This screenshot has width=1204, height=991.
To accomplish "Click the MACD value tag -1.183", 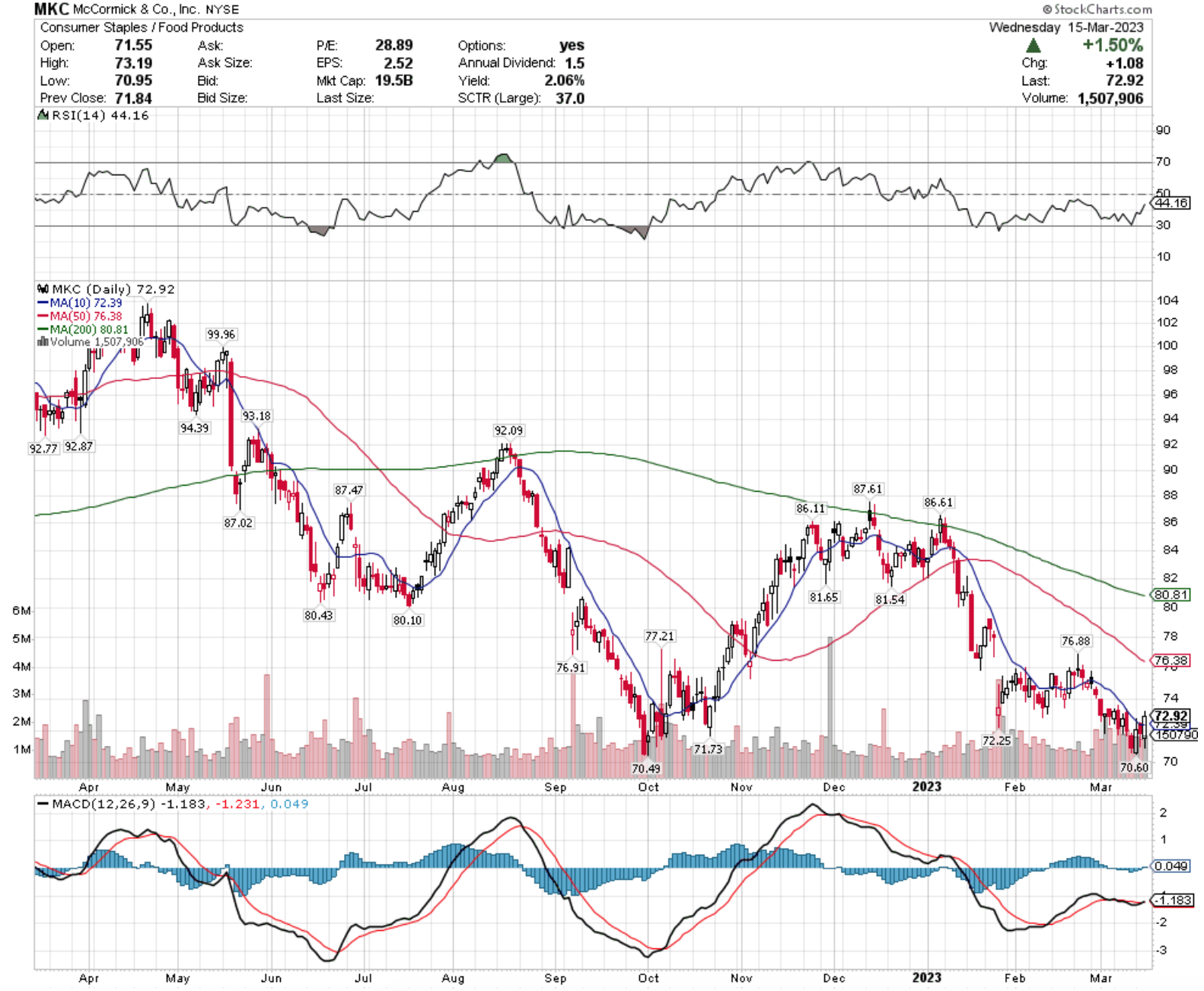I will click(x=1173, y=900).
